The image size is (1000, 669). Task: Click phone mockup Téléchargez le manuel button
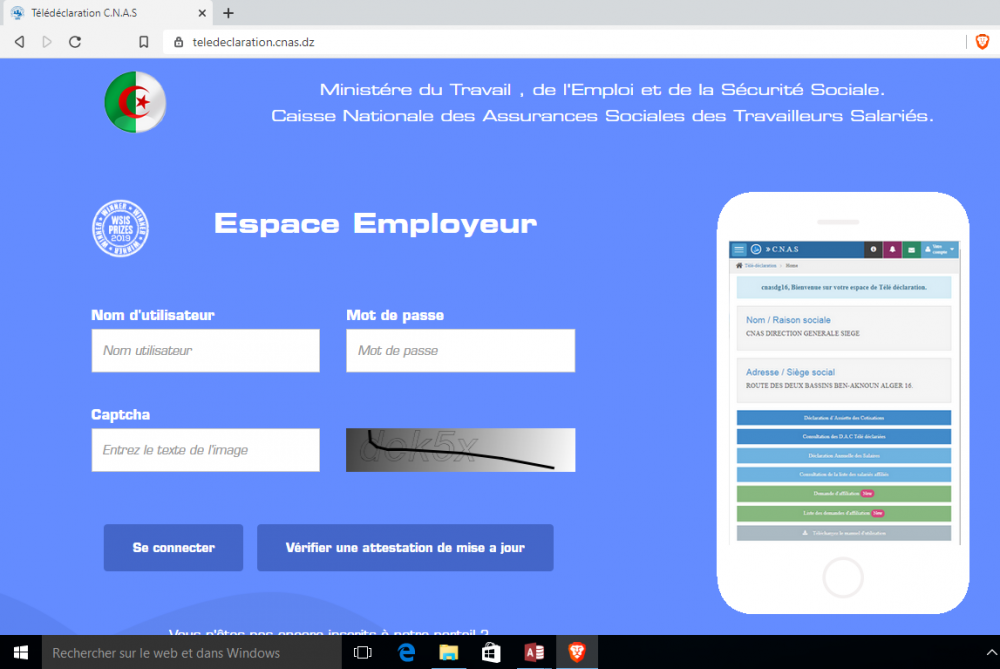point(844,533)
